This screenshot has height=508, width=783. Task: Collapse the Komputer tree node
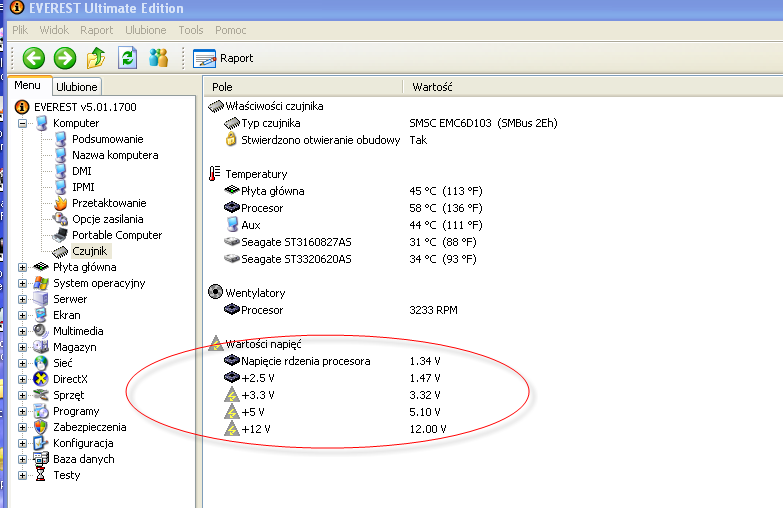[22, 123]
